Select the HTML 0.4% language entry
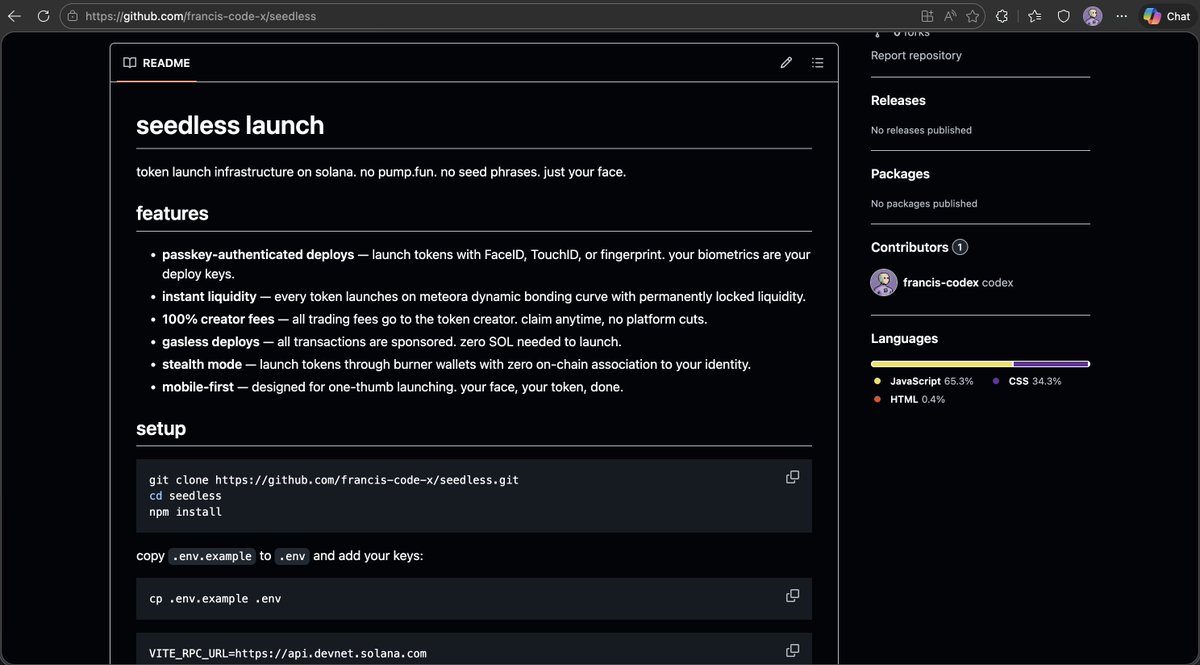 click(909, 399)
